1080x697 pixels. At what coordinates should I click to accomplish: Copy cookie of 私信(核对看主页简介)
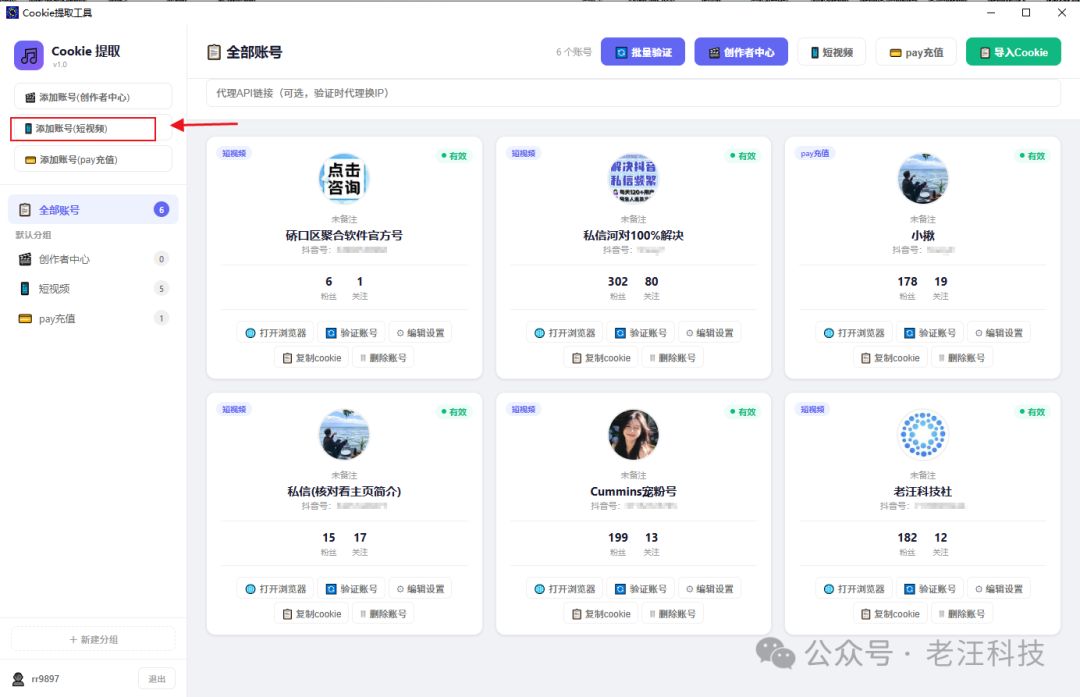pos(311,614)
